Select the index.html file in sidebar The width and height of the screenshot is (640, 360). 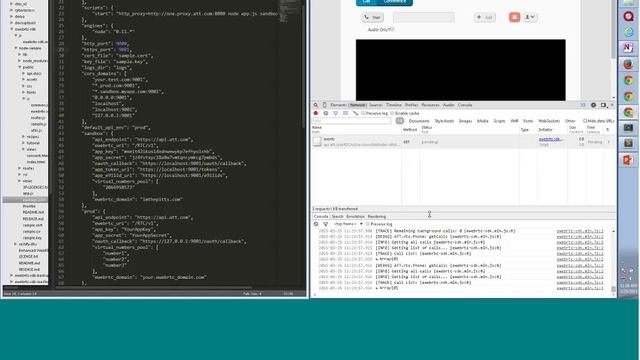coord(36,162)
